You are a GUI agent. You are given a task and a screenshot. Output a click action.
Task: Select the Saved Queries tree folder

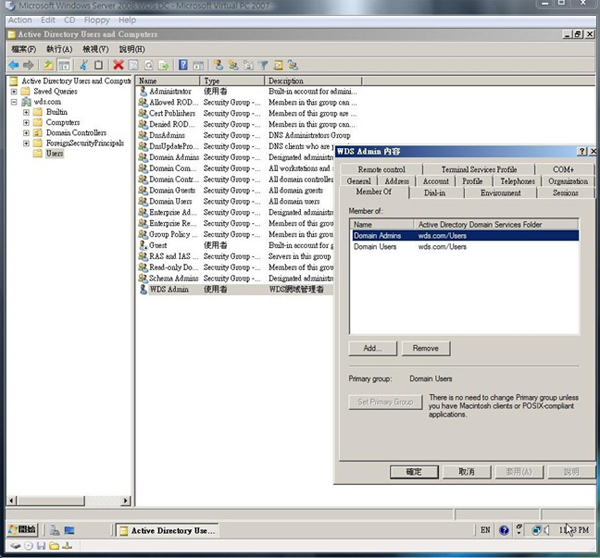click(x=55, y=91)
